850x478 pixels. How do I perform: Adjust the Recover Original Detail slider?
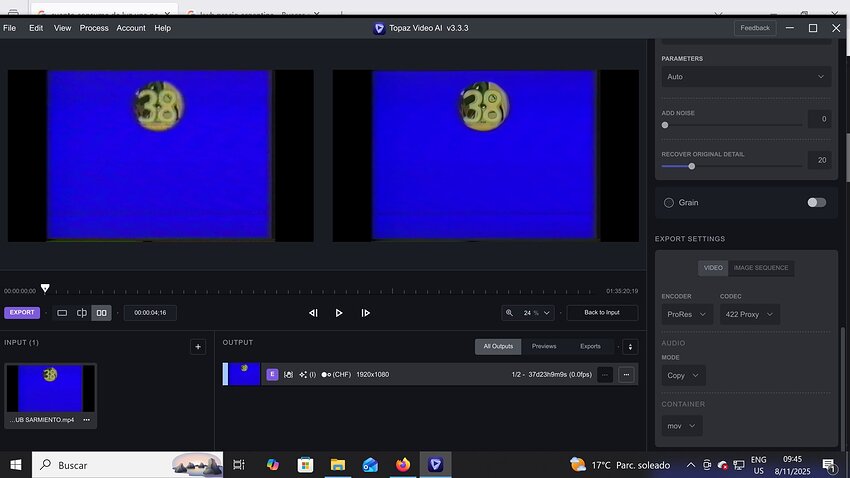coord(692,166)
